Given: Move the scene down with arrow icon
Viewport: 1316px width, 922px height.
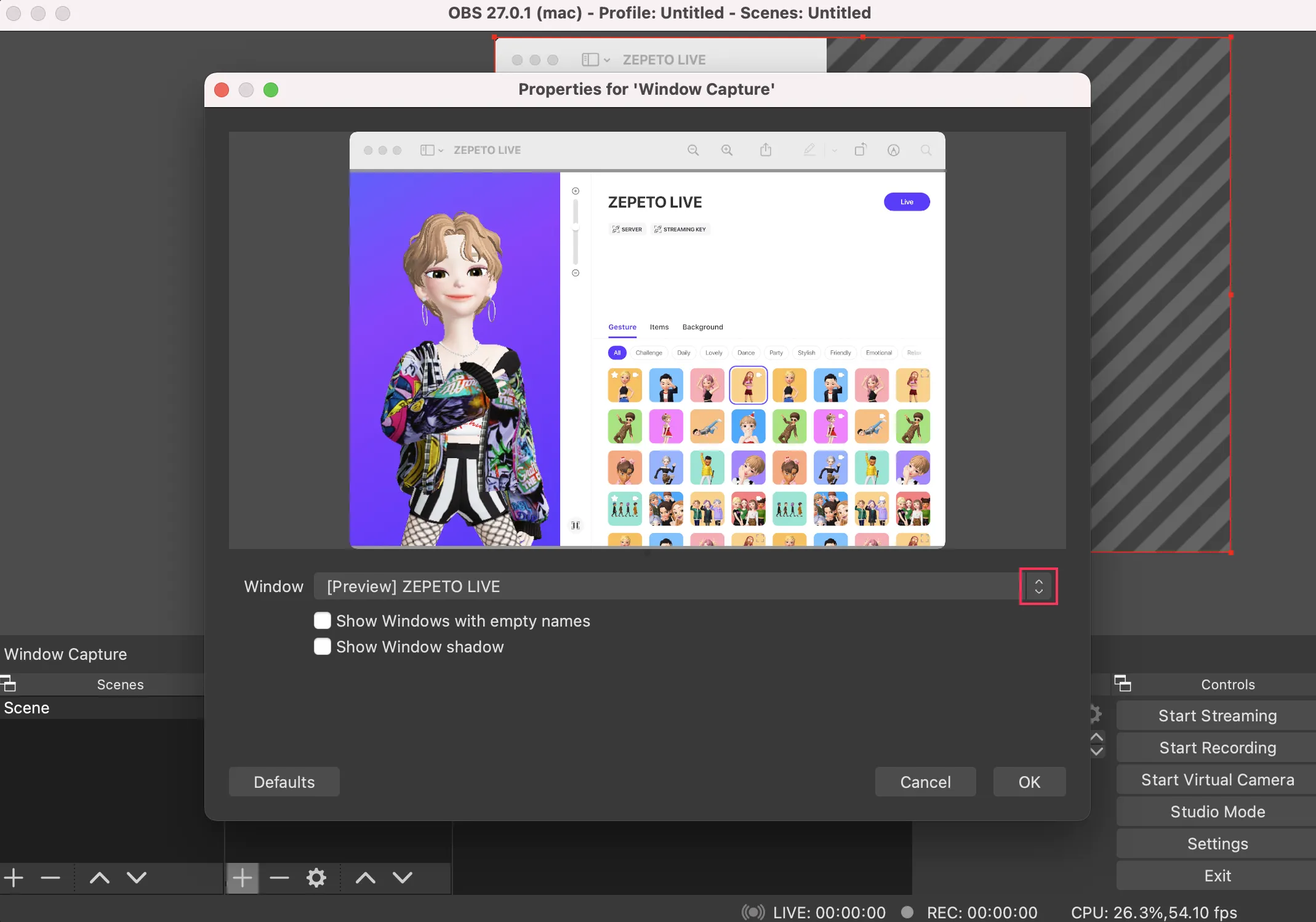Looking at the screenshot, I should point(137,878).
